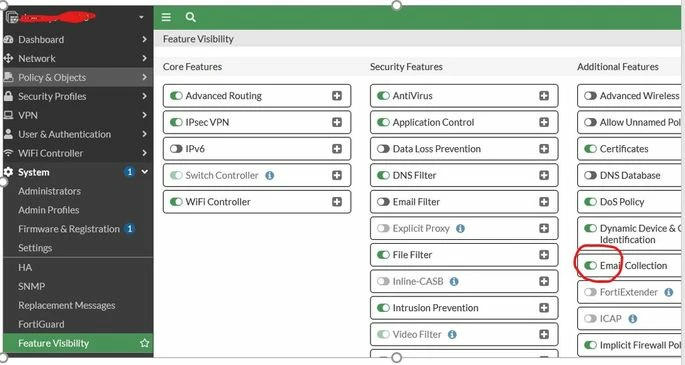
Task: Click plus icon on Advanced Routing
Action: 337,96
